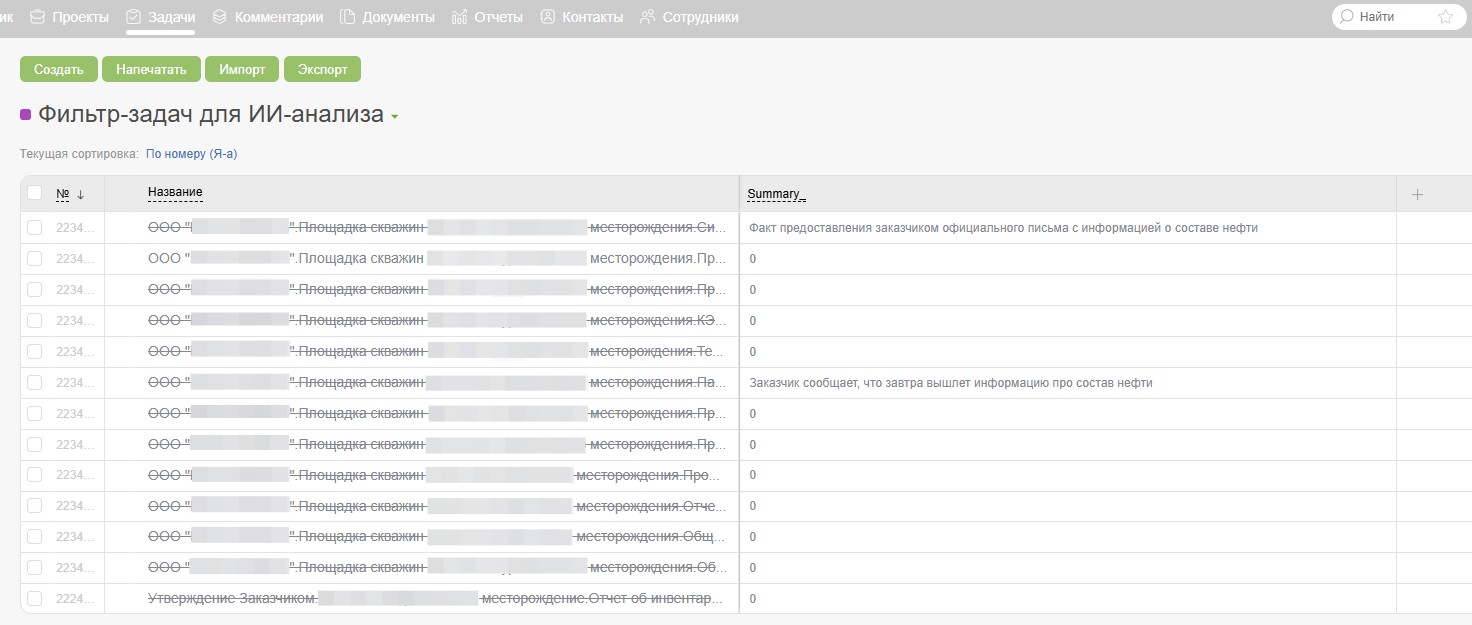This screenshot has height=625, width=1472.
Task: Click the Employees people icon
Action: pos(647,16)
